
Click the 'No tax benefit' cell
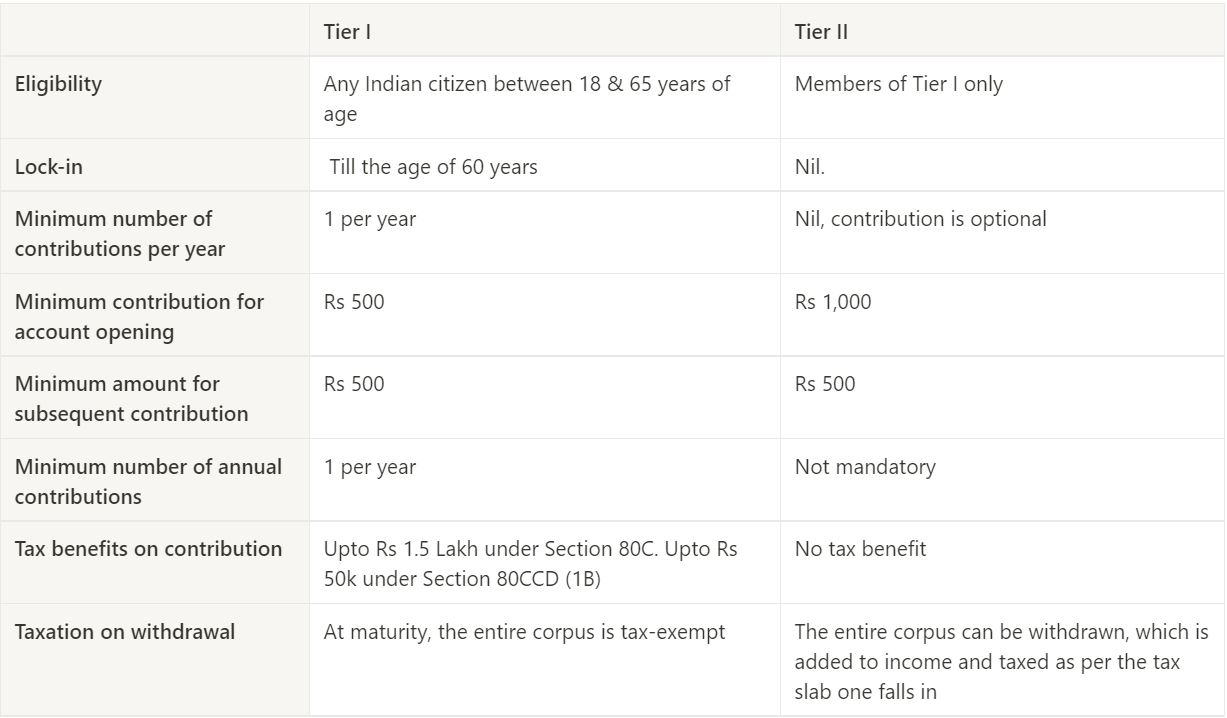(860, 549)
